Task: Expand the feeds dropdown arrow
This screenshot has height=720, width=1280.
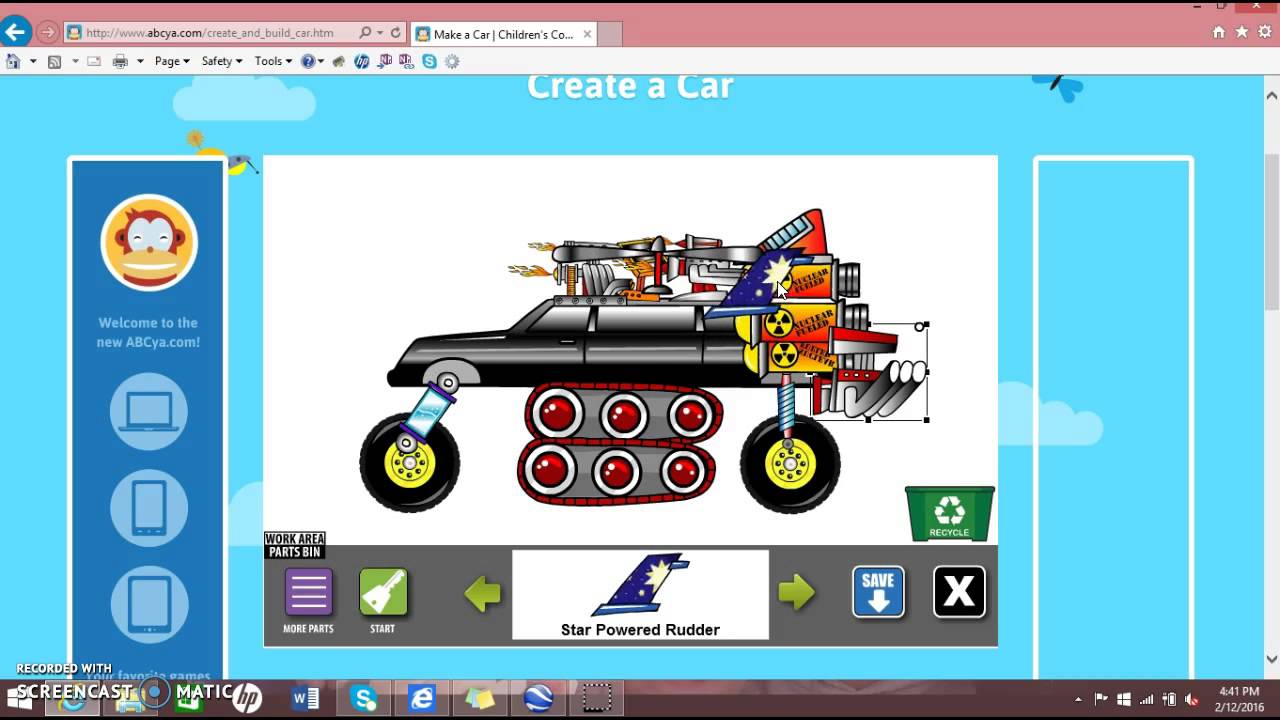Action: coord(75,61)
